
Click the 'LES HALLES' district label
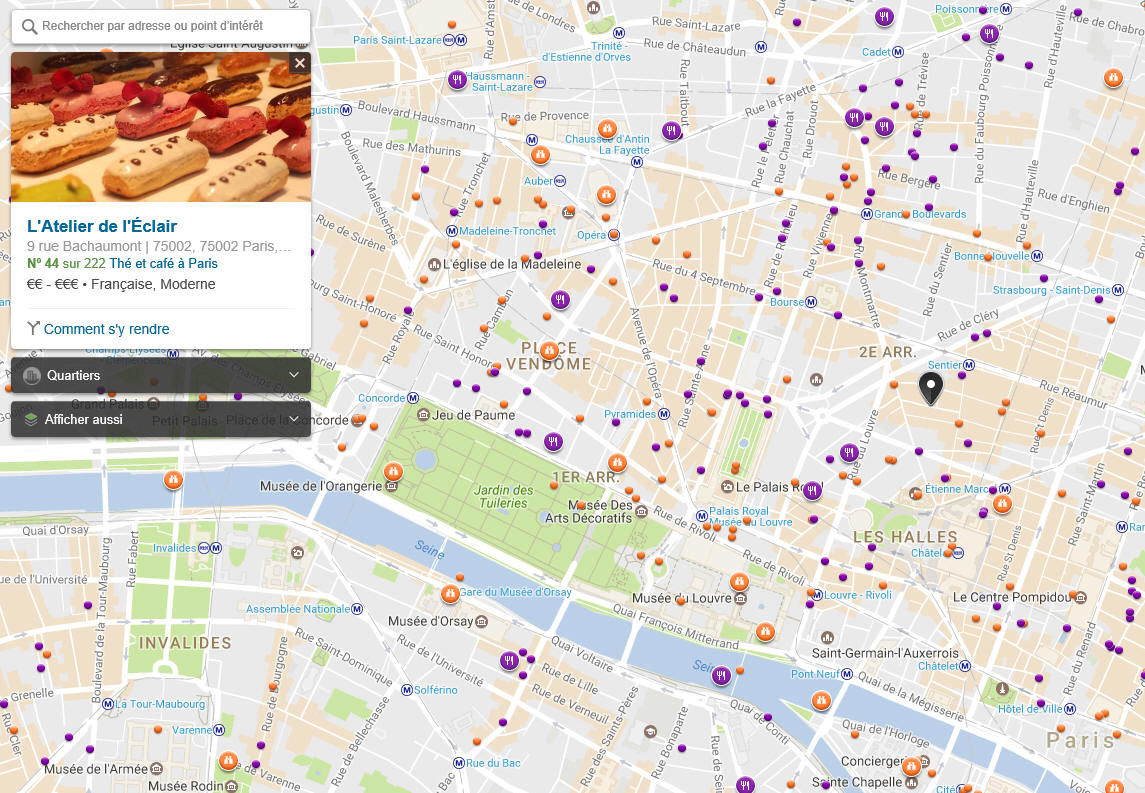coord(905,537)
